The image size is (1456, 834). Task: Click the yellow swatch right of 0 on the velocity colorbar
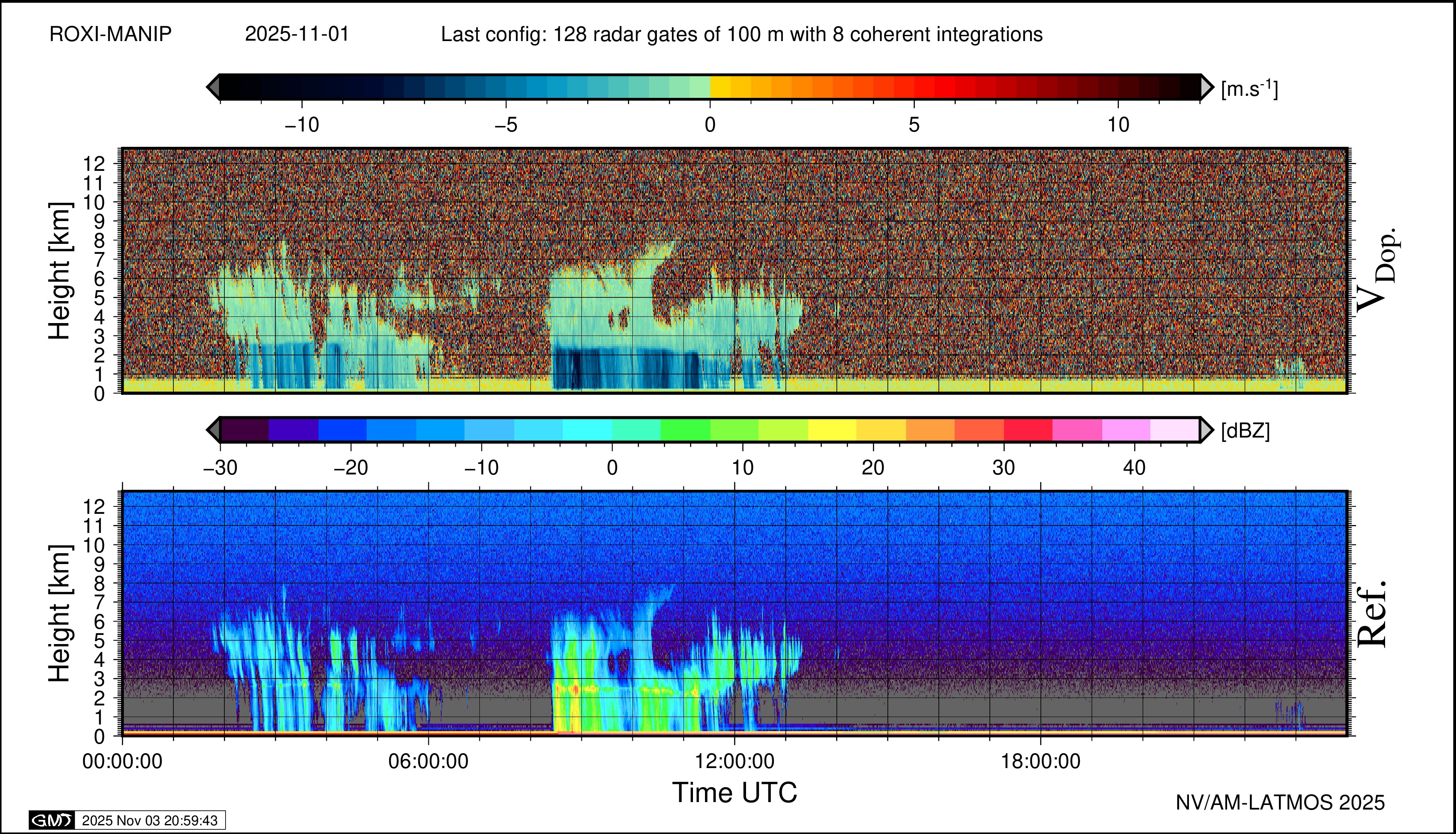coord(720,87)
